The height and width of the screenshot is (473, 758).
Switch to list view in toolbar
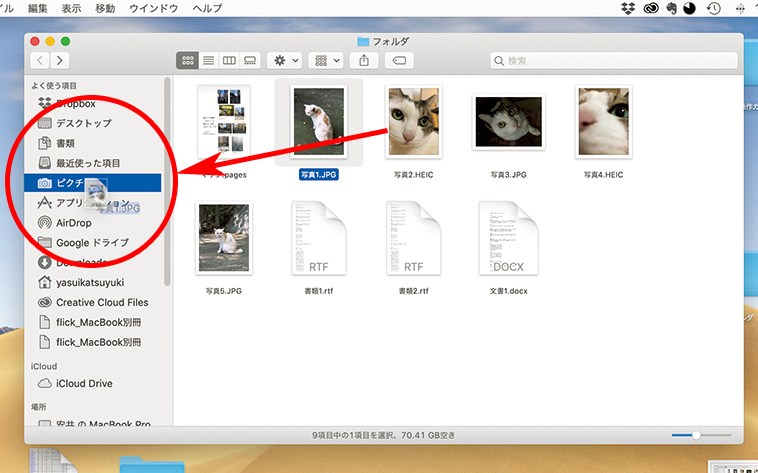pyautogui.click(x=209, y=61)
